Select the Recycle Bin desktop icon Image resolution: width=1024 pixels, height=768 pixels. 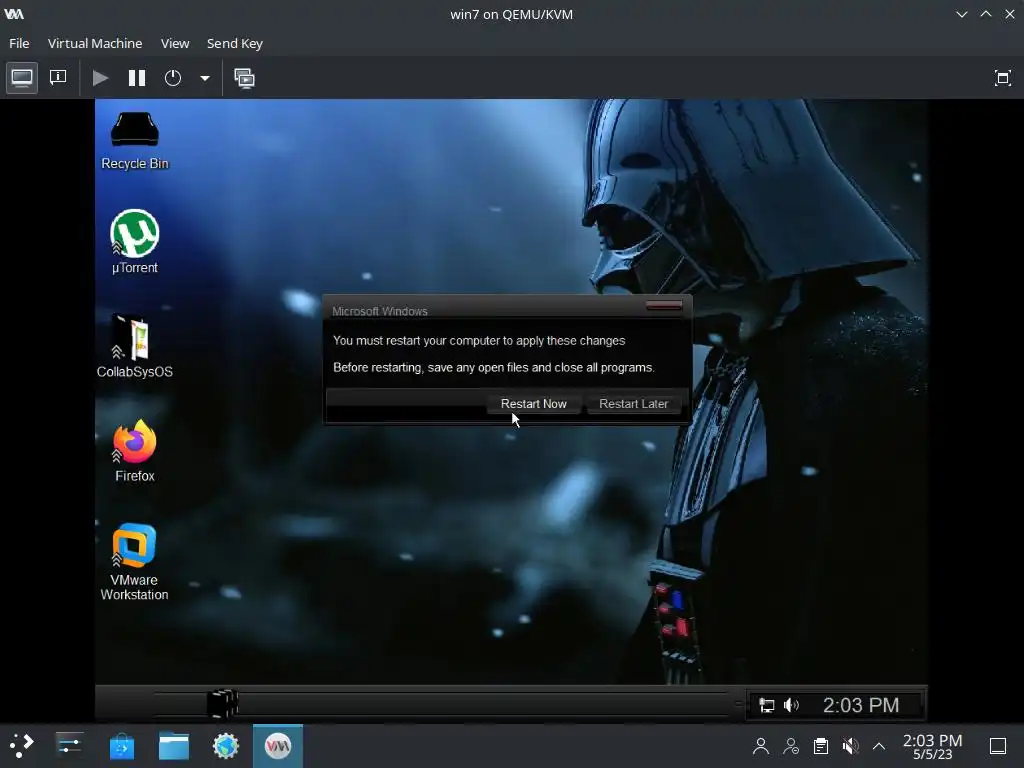pyautogui.click(x=135, y=141)
